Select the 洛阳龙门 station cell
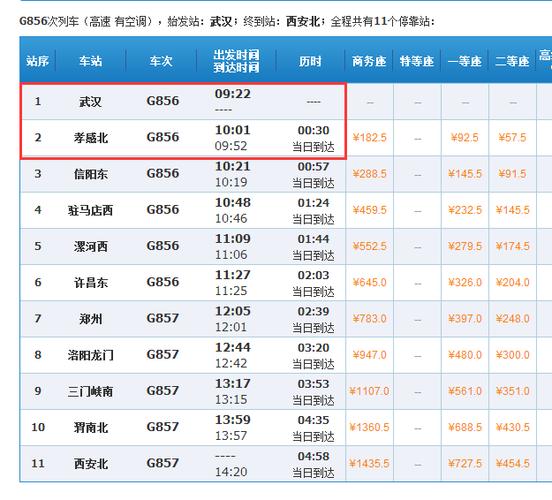The width and height of the screenshot is (552, 500). (x=90, y=355)
